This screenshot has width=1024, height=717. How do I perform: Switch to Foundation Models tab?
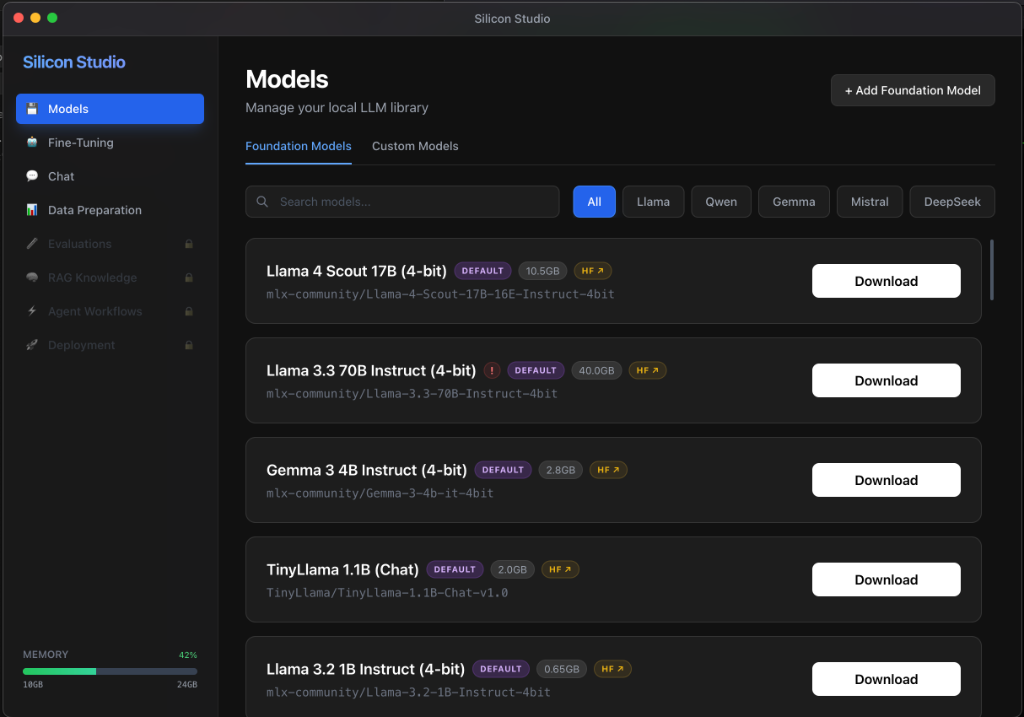pos(298,146)
